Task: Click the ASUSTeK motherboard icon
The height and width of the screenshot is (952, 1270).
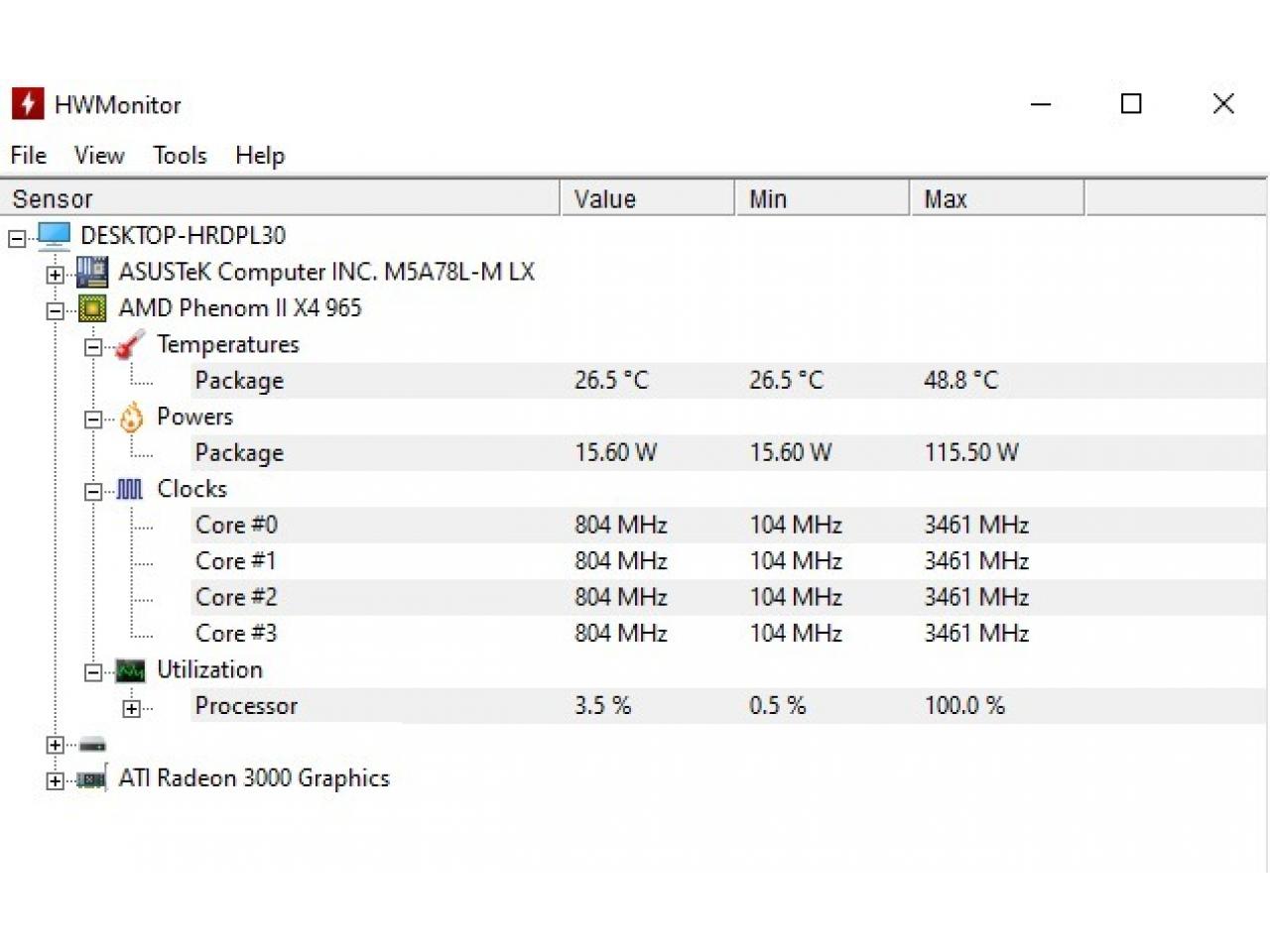Action: [92, 272]
